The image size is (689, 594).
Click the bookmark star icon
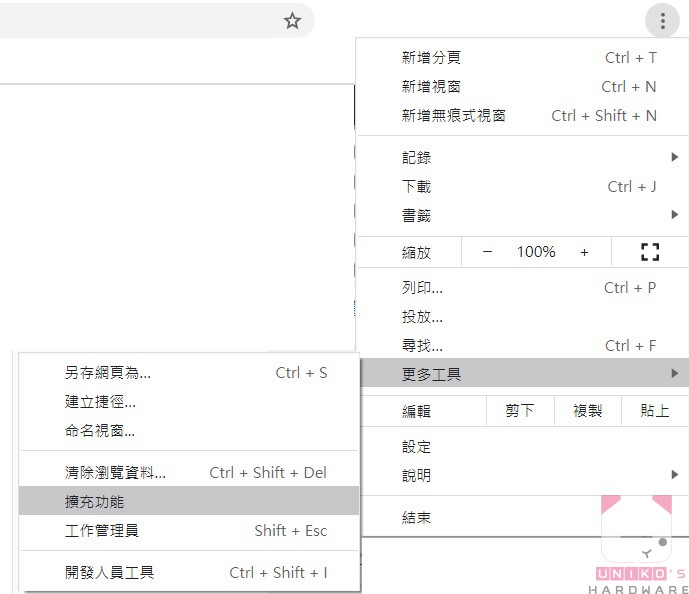pos(292,21)
